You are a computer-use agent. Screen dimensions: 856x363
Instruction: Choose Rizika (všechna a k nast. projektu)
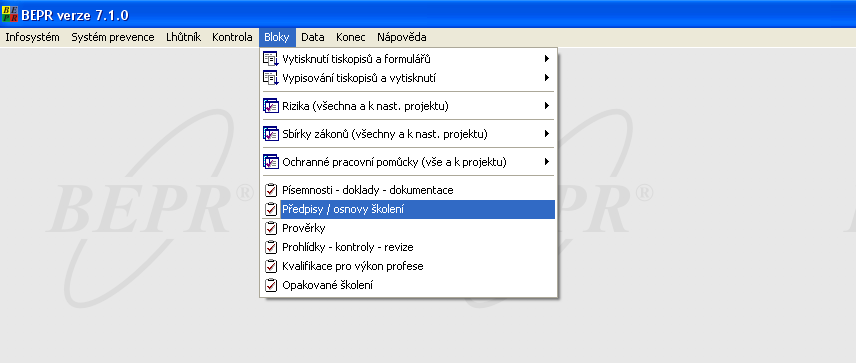(x=408, y=106)
